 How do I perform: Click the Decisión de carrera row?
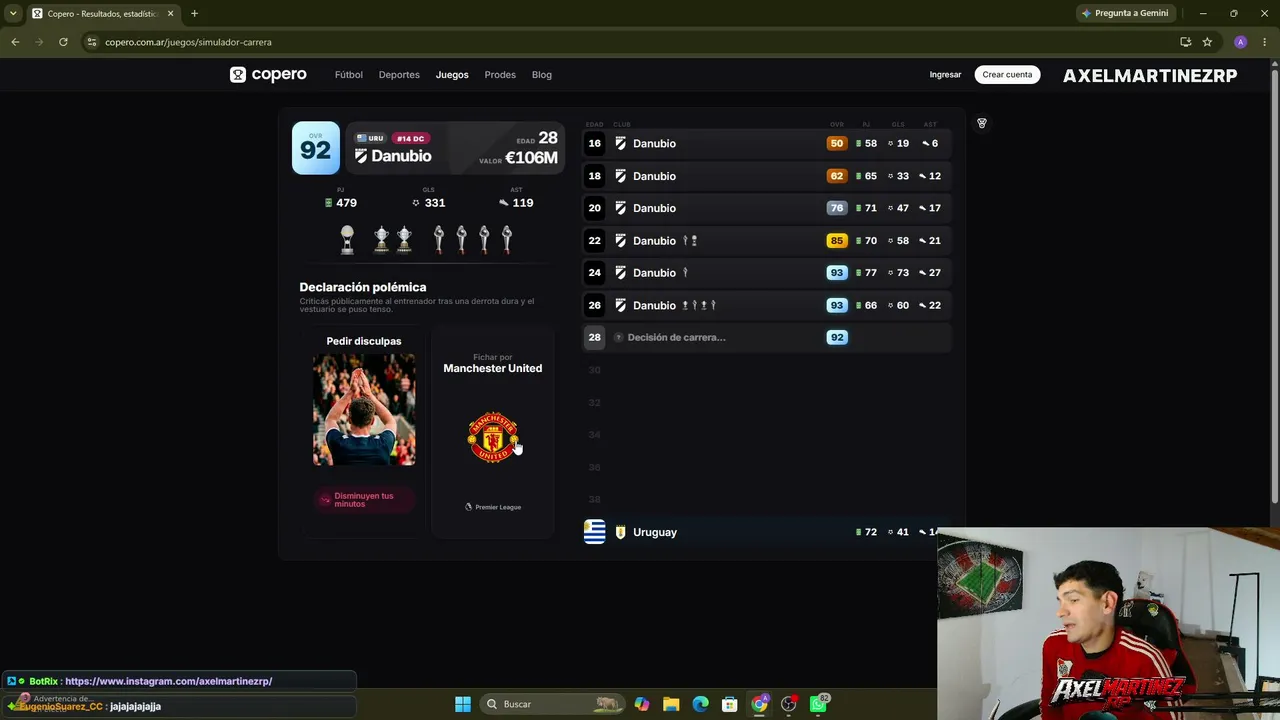click(767, 337)
